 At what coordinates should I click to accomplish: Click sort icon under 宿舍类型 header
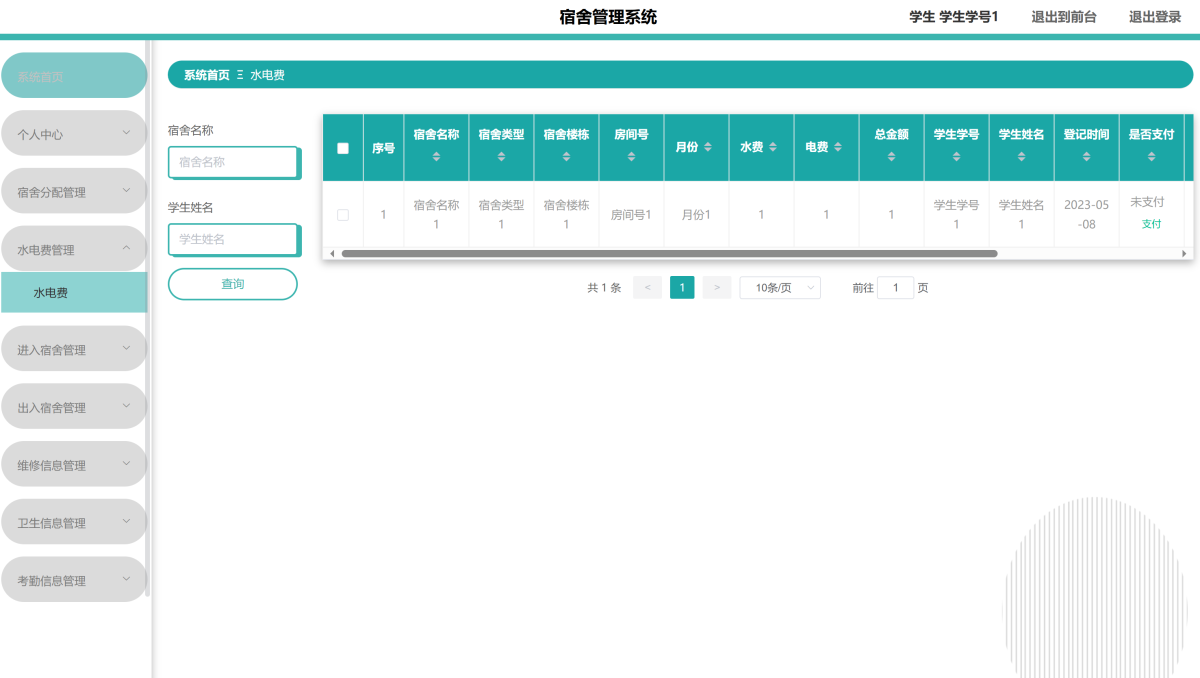501,157
